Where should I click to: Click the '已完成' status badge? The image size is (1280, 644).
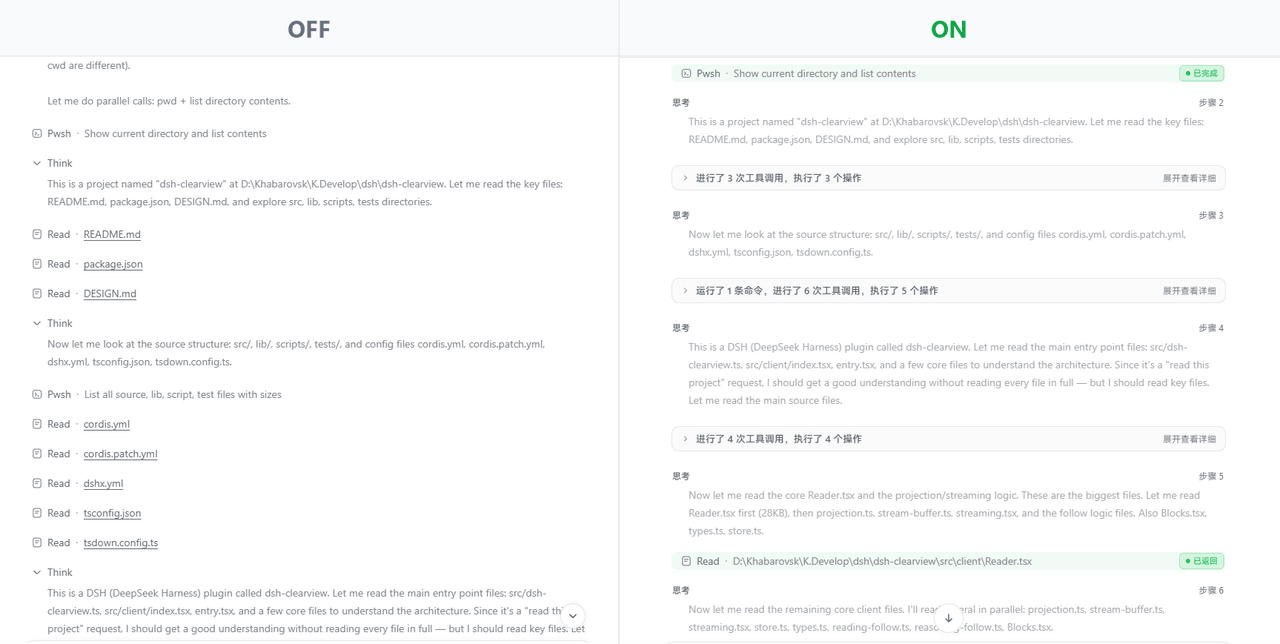pos(1201,73)
